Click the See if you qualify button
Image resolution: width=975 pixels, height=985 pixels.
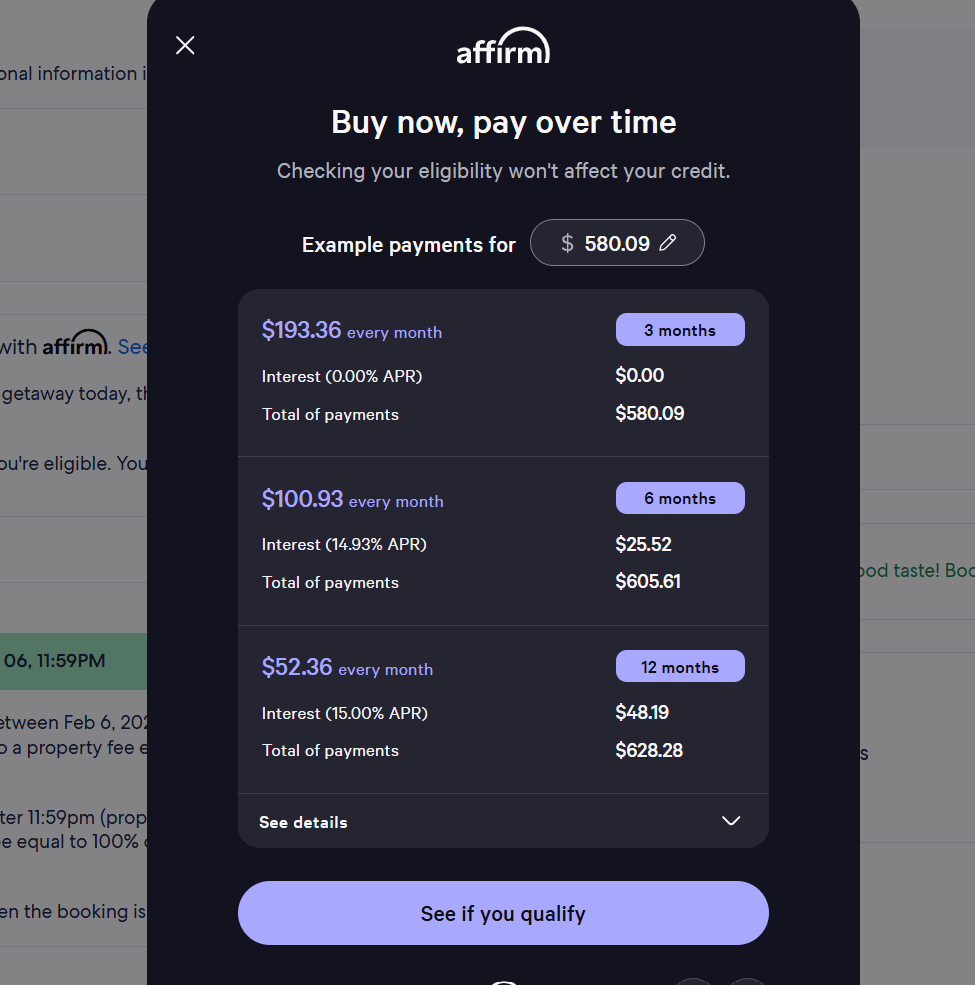[503, 912]
